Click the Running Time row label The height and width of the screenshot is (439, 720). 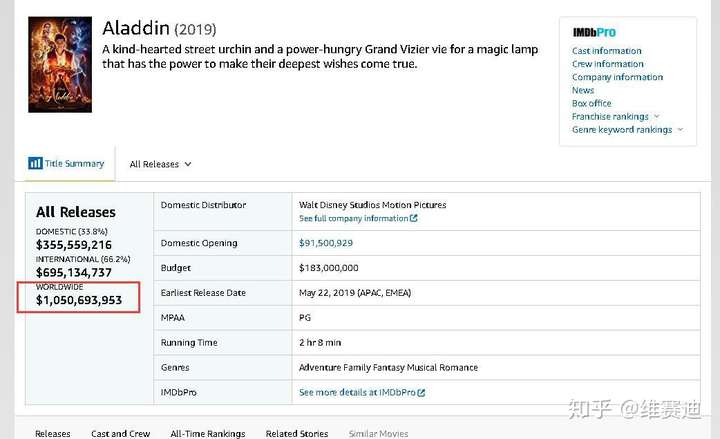coord(189,343)
